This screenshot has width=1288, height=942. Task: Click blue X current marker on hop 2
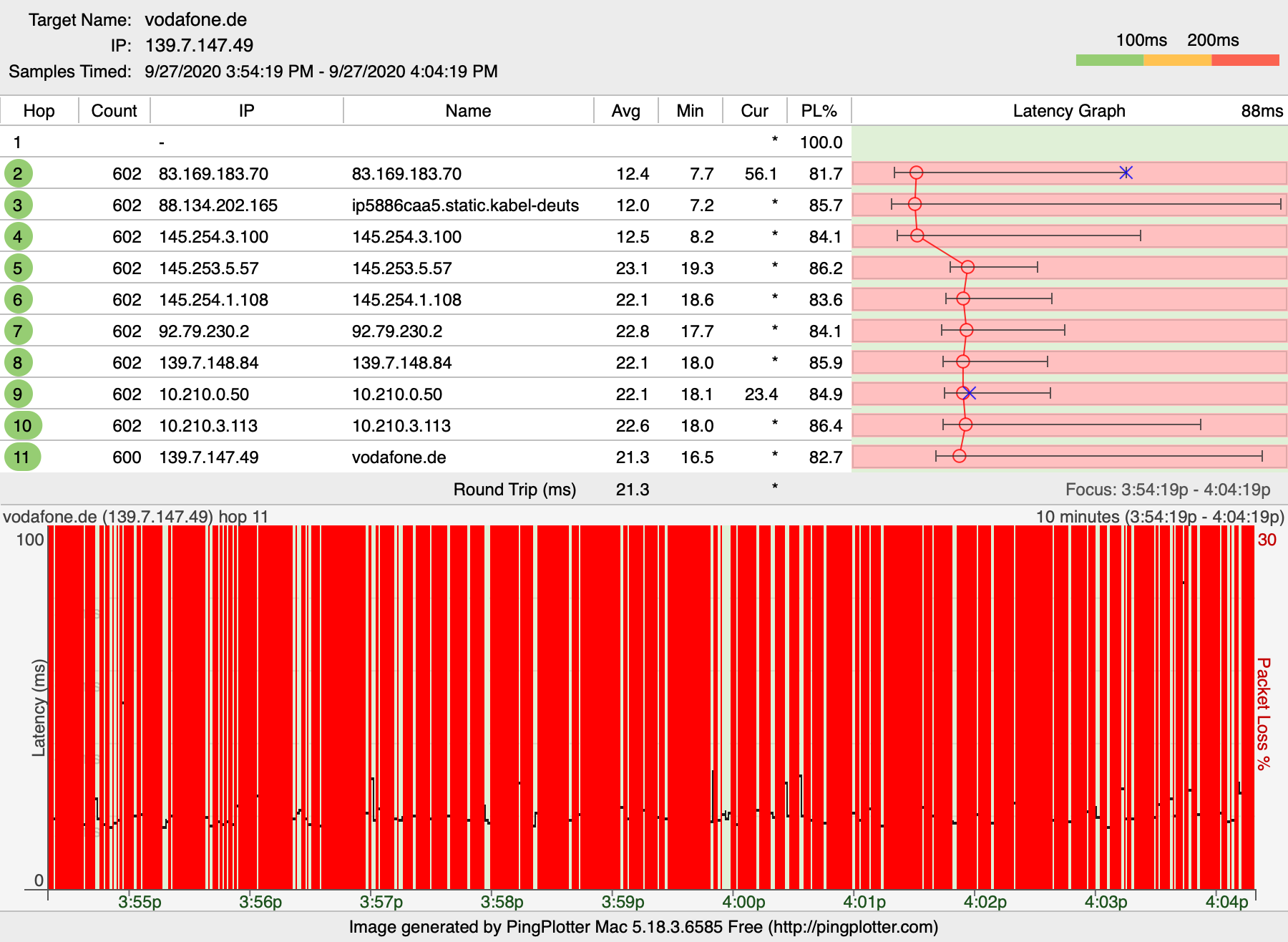click(1126, 173)
